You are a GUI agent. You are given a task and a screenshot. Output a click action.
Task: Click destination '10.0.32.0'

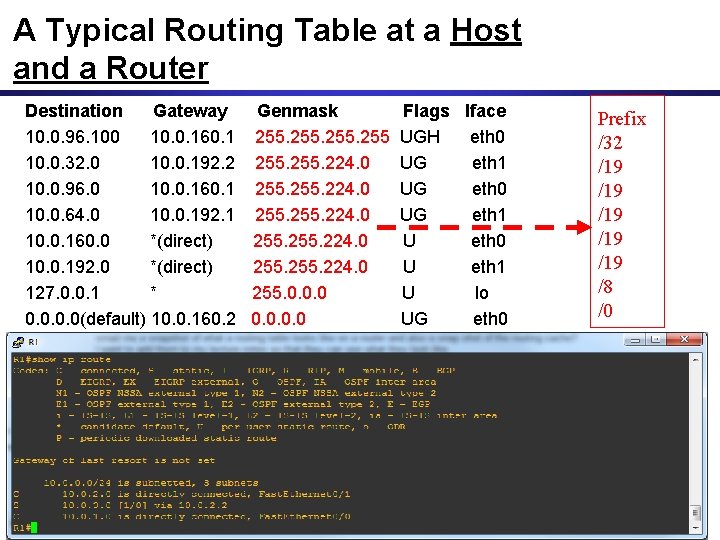(62, 163)
